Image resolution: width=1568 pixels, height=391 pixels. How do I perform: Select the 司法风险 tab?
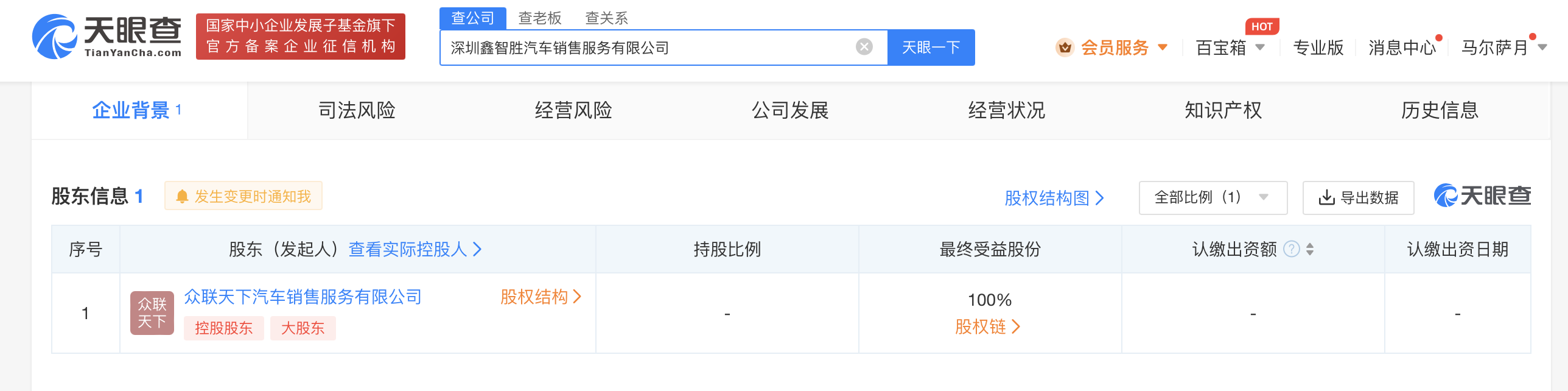[357, 110]
